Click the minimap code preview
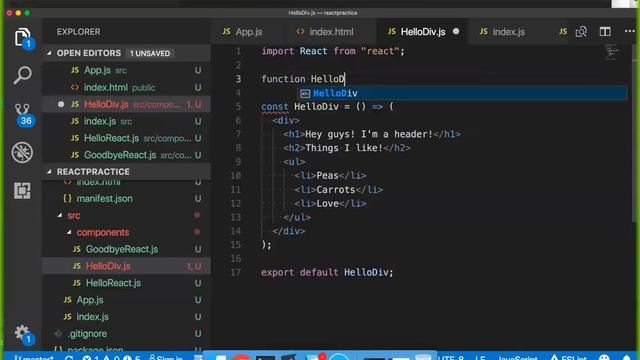640x360 pixels. click(612, 52)
